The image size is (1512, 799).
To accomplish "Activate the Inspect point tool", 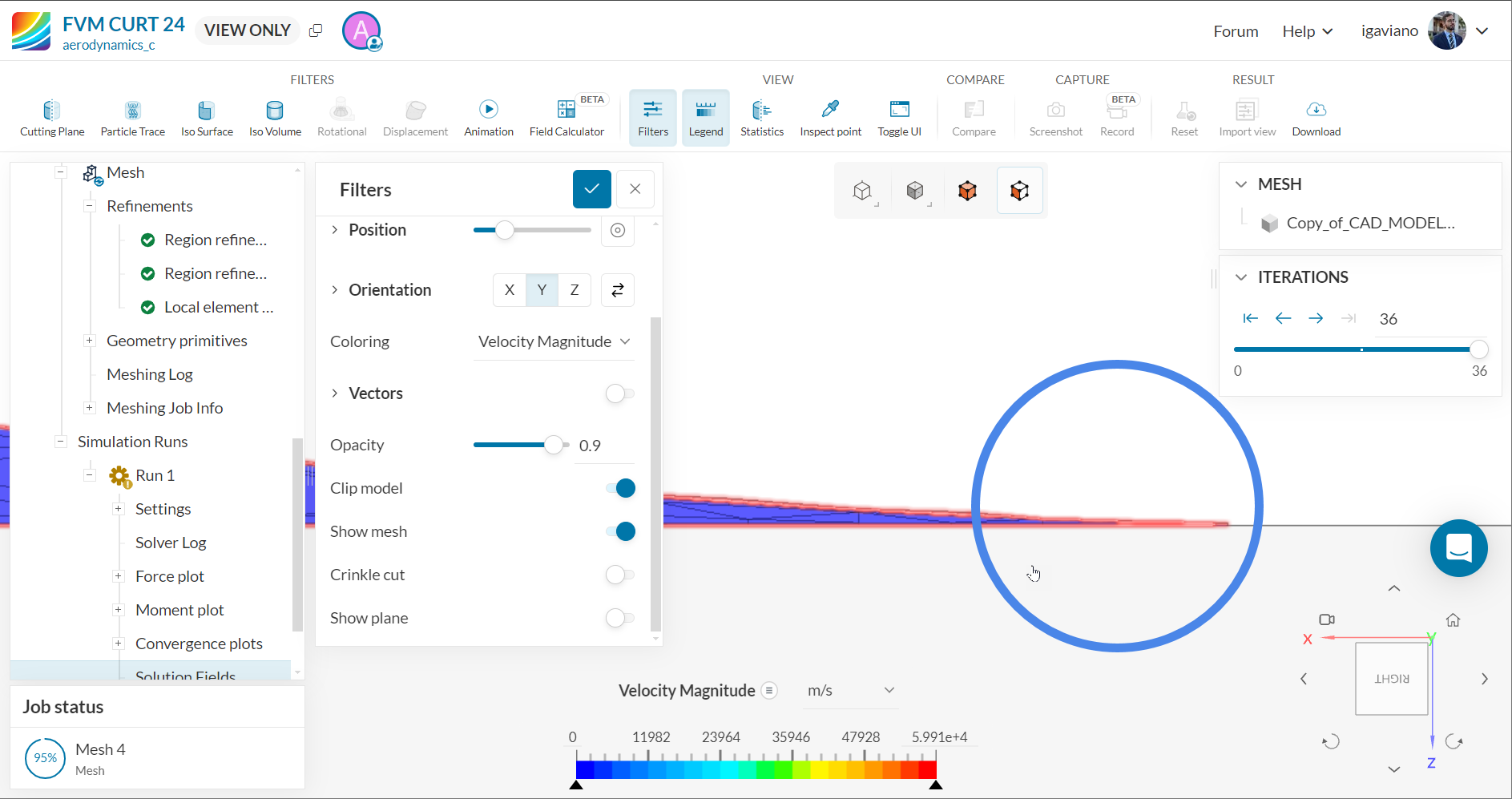I will [x=831, y=118].
